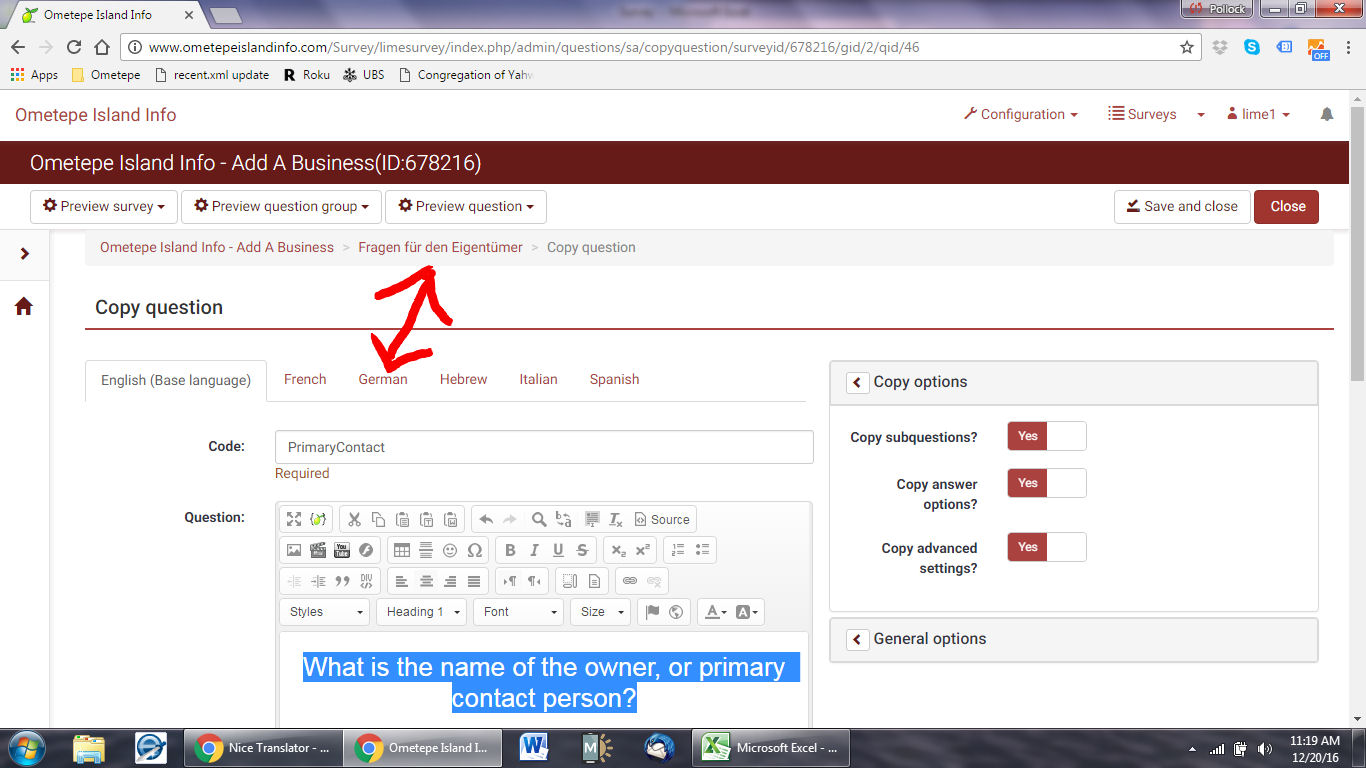Switch to the Spanish language tab
1366x768 pixels.
(614, 380)
